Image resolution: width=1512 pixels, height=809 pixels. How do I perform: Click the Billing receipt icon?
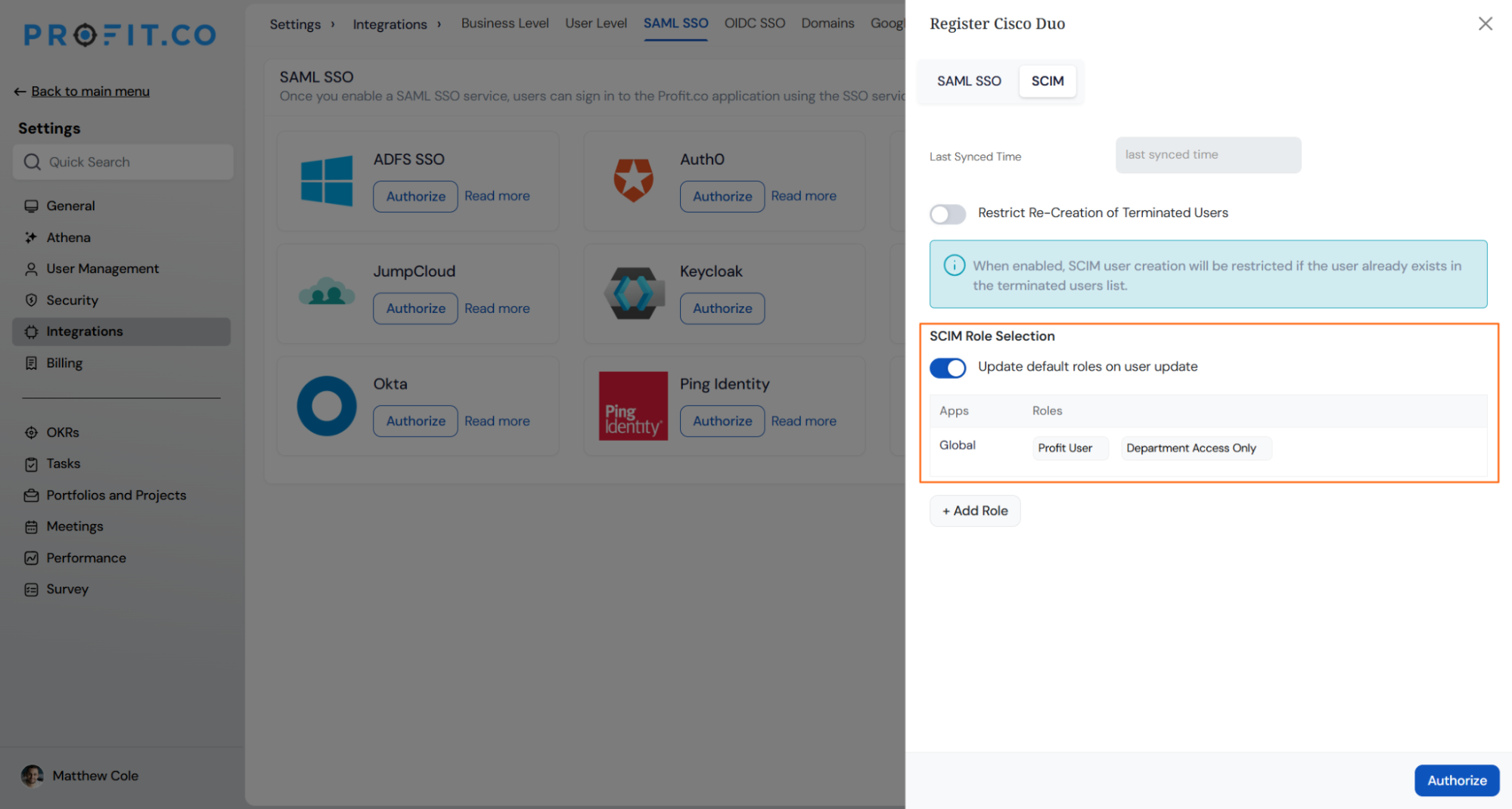(31, 363)
